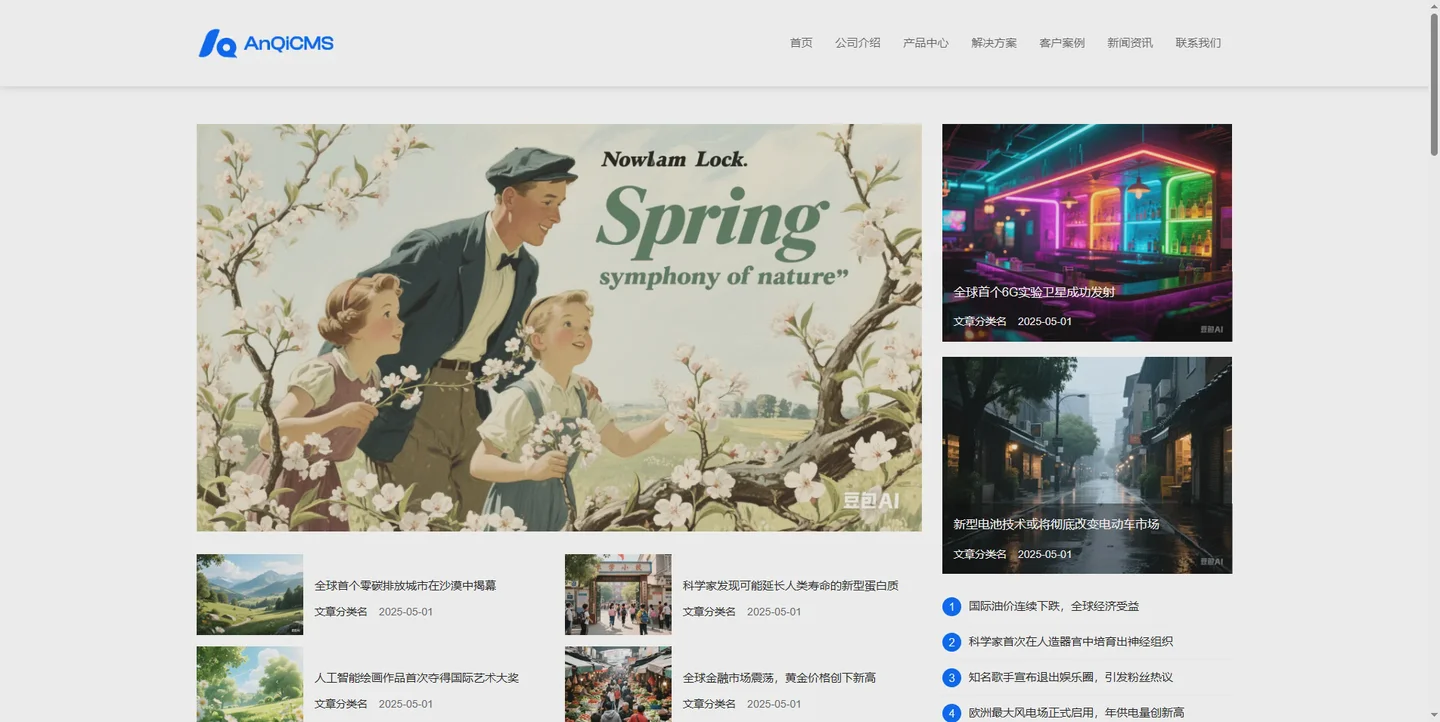Open article 人工智能绘画作品首次夺得国际艺术大奖
The width and height of the screenshot is (1440, 722).
(x=417, y=678)
